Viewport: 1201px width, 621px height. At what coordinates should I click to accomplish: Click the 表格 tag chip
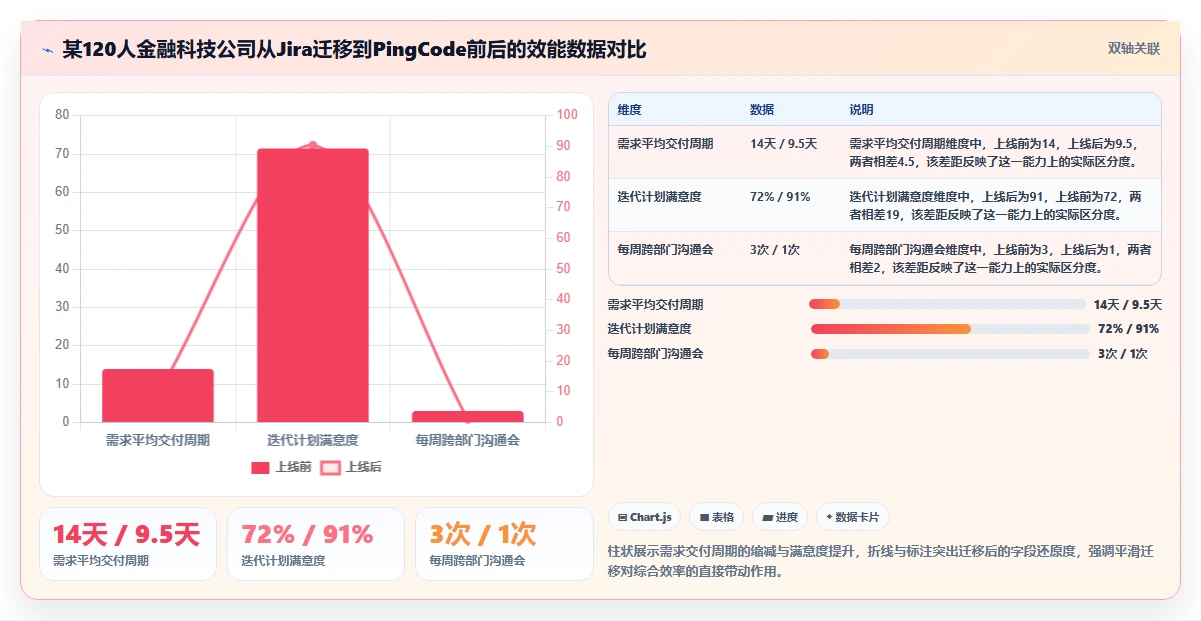click(717, 517)
